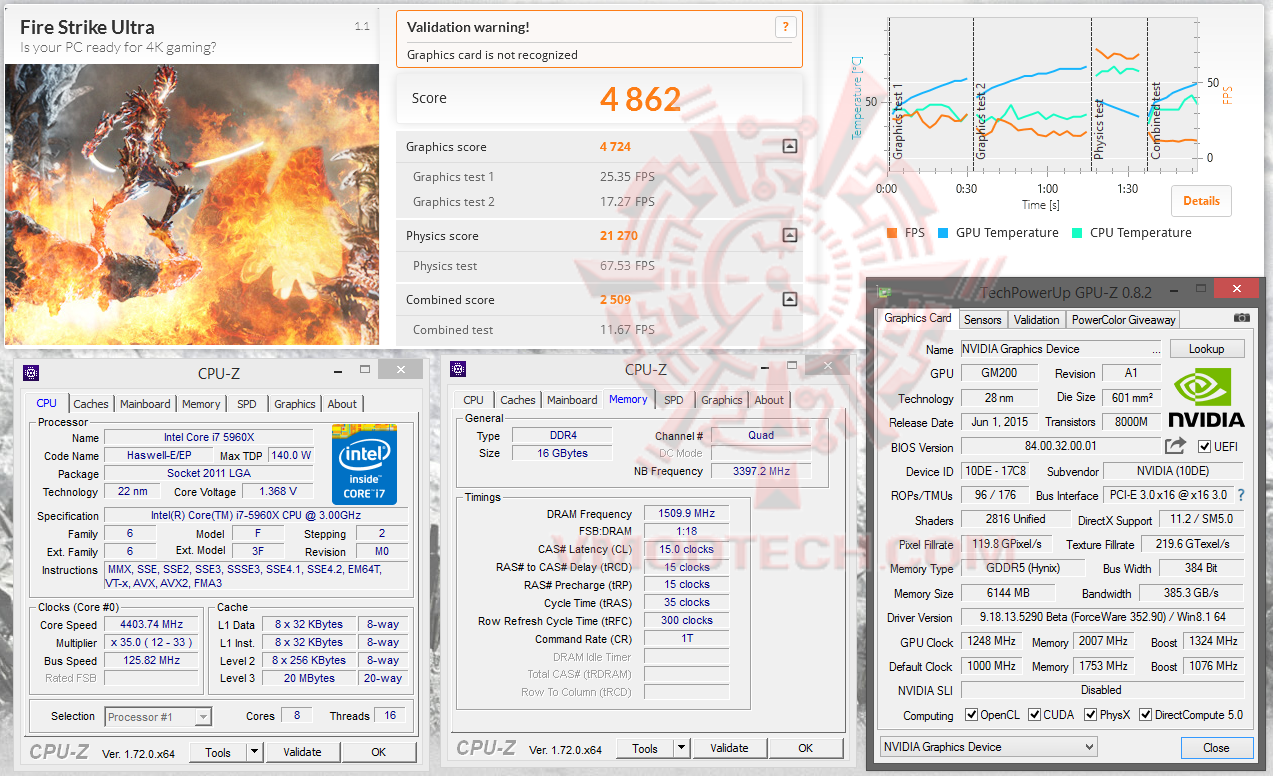Select the Graphics Card tab in GPU-Z
The height and width of the screenshot is (776, 1273).
coord(918,318)
